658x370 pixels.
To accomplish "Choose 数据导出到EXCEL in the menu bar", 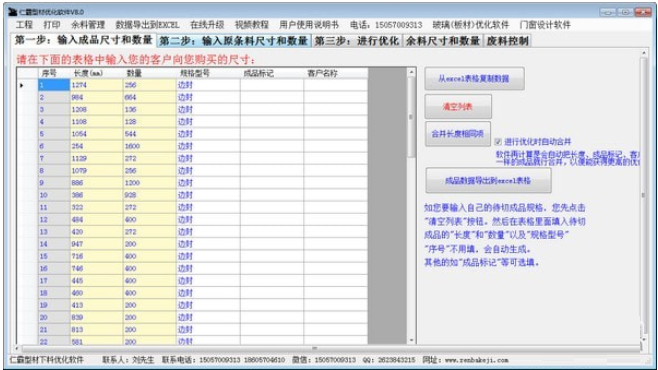I will [147, 25].
